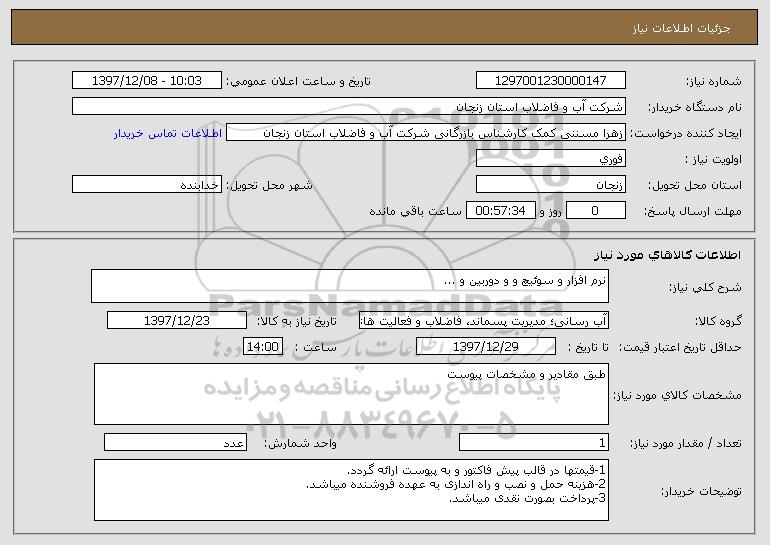Select the label تاریخ نیاز به کالا

tap(297, 322)
